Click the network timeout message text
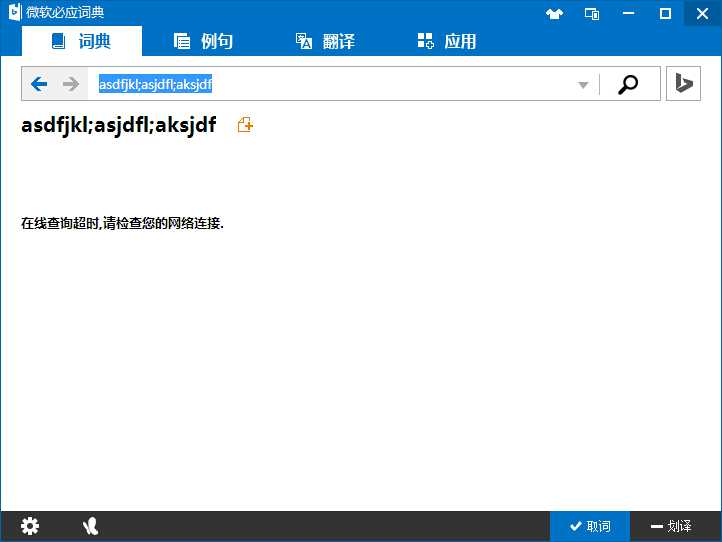This screenshot has height=542, width=722. point(122,223)
